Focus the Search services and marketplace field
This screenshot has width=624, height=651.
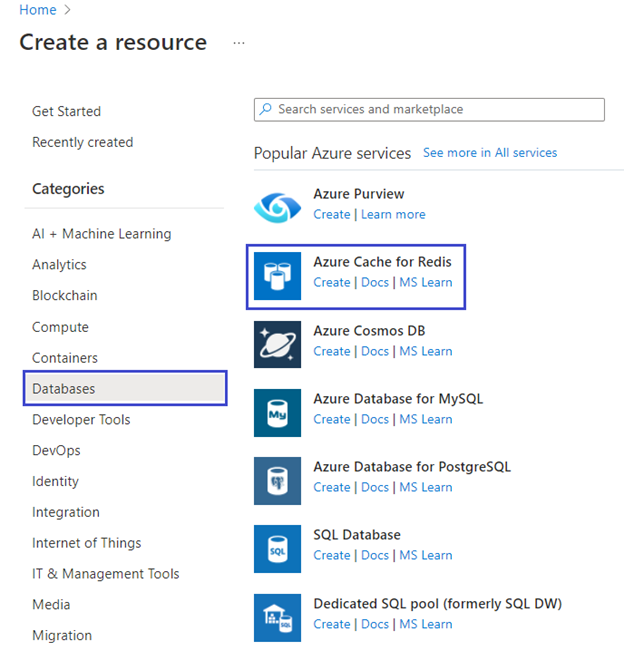[x=430, y=109]
